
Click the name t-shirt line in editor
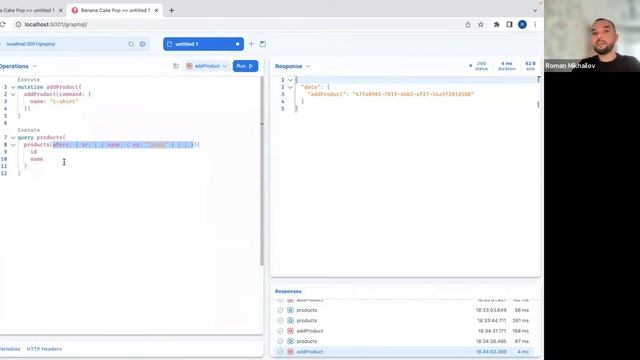point(54,102)
